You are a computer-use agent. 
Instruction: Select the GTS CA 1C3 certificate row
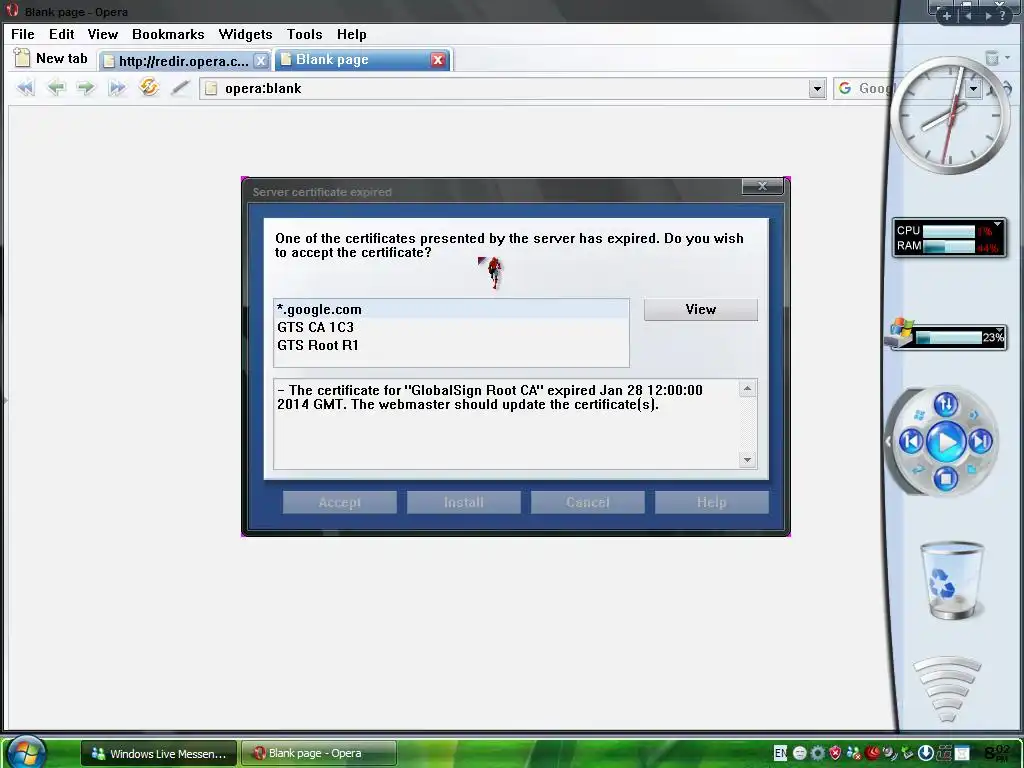(451, 327)
